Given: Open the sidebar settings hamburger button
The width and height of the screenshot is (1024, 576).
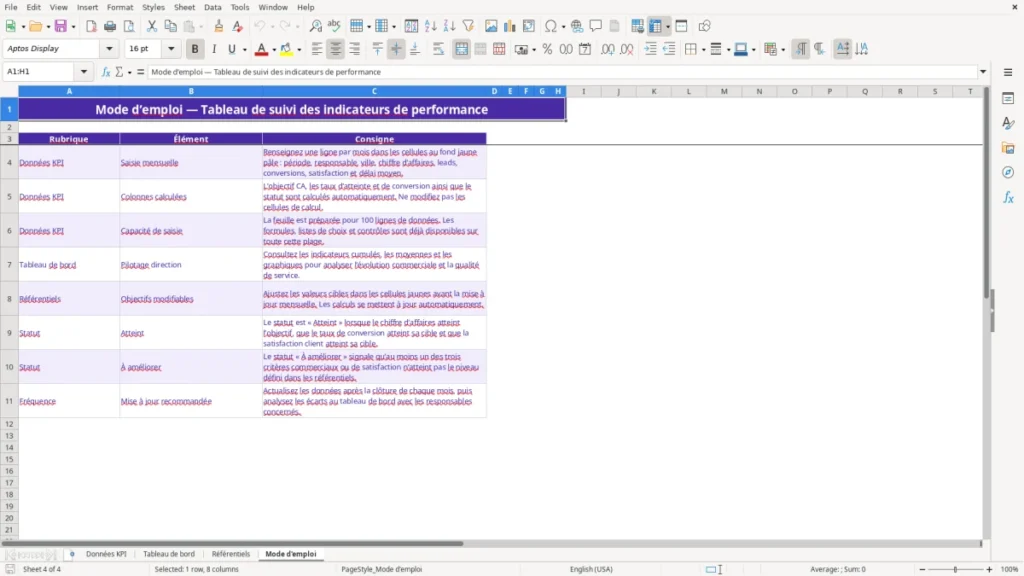Looking at the screenshot, I should click(1008, 72).
